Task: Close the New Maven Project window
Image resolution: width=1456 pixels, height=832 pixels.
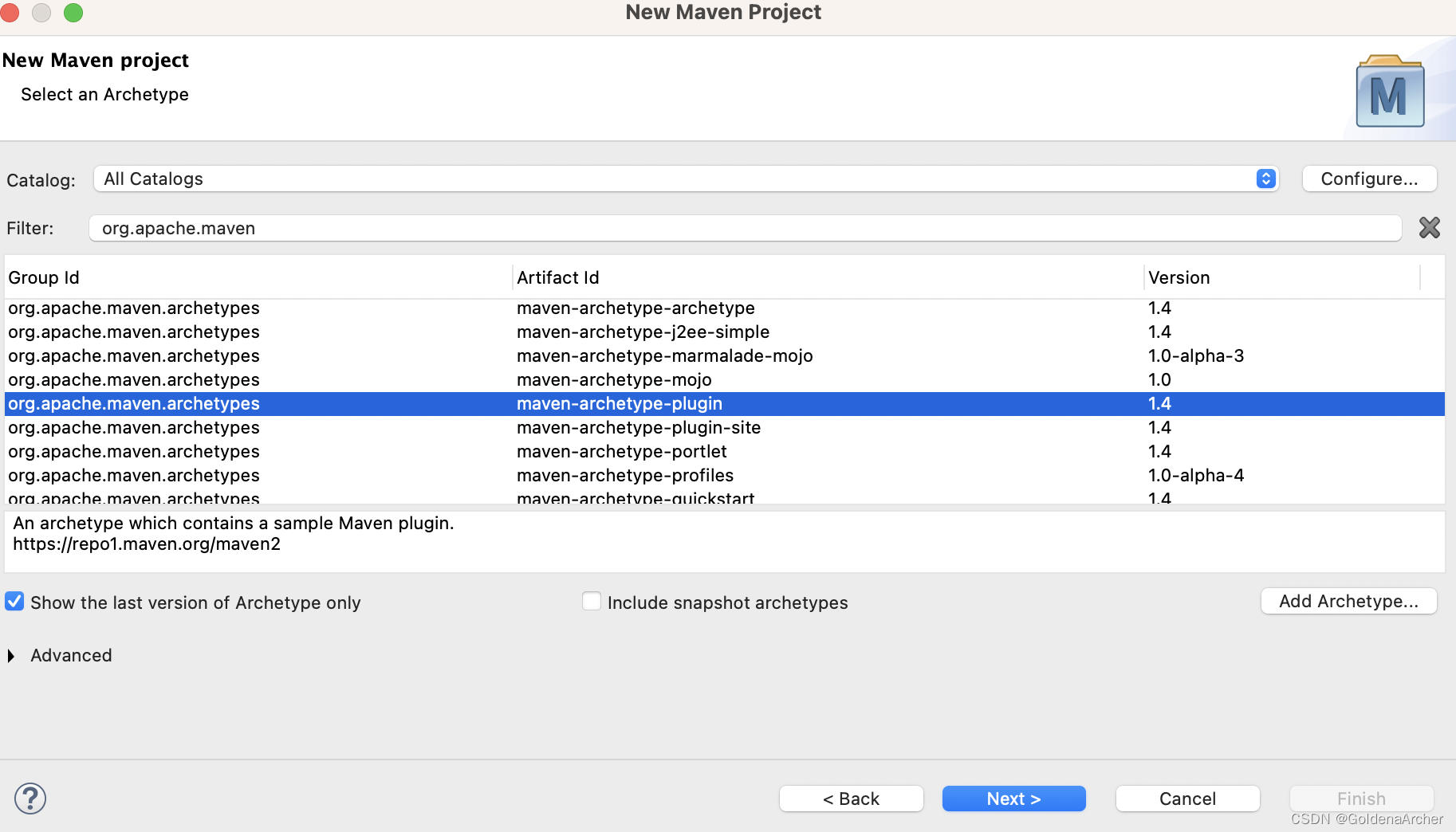Action: click(10, 13)
